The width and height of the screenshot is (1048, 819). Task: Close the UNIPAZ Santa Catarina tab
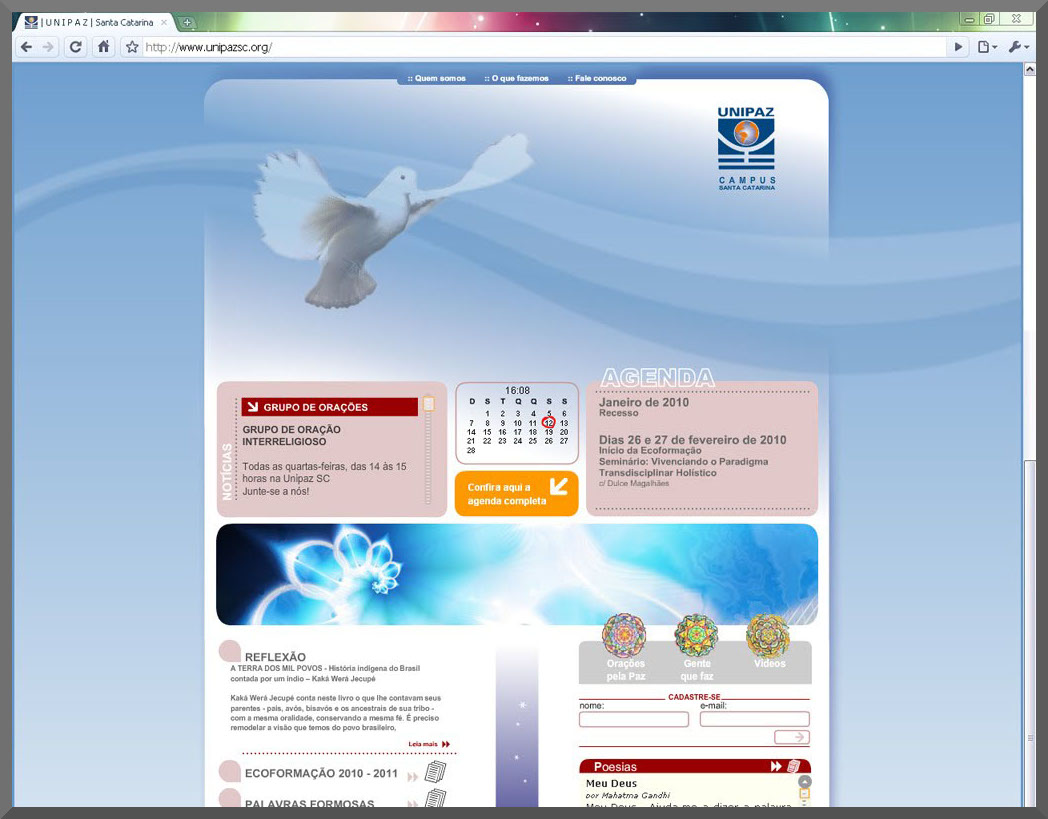pyautogui.click(x=164, y=22)
